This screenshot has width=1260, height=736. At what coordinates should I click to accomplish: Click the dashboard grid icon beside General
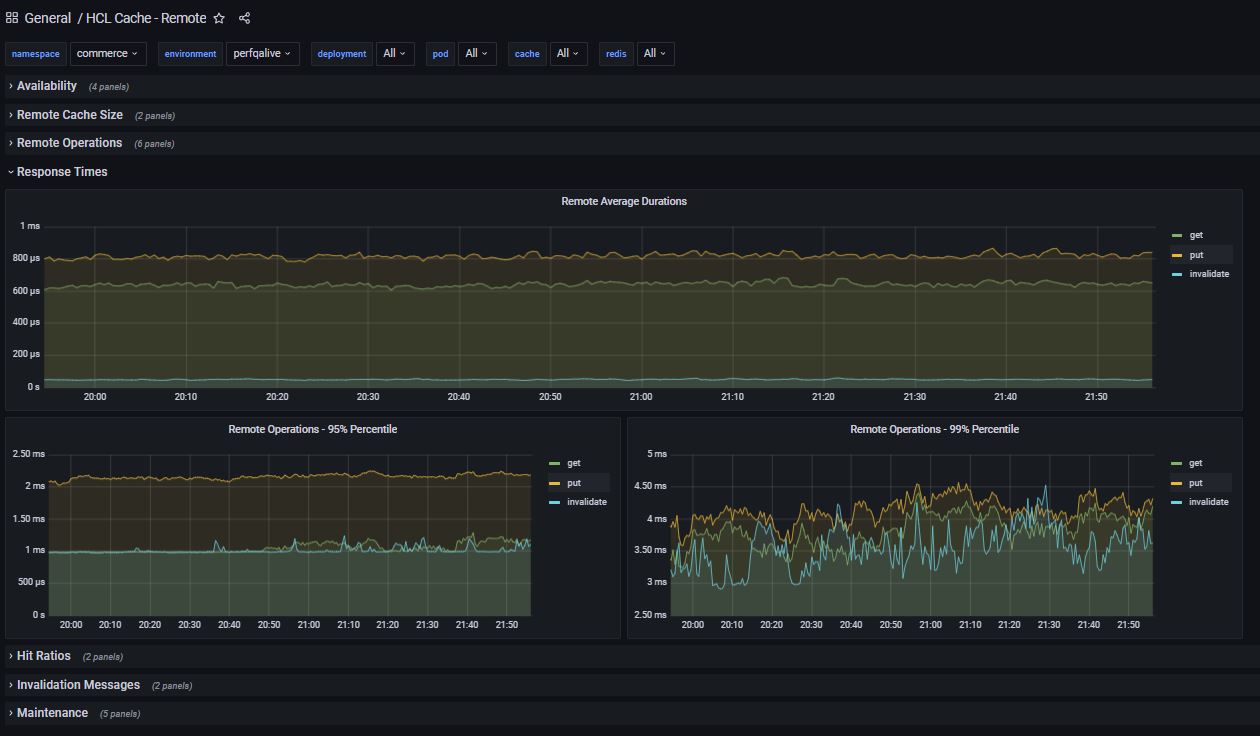pyautogui.click(x=12, y=18)
